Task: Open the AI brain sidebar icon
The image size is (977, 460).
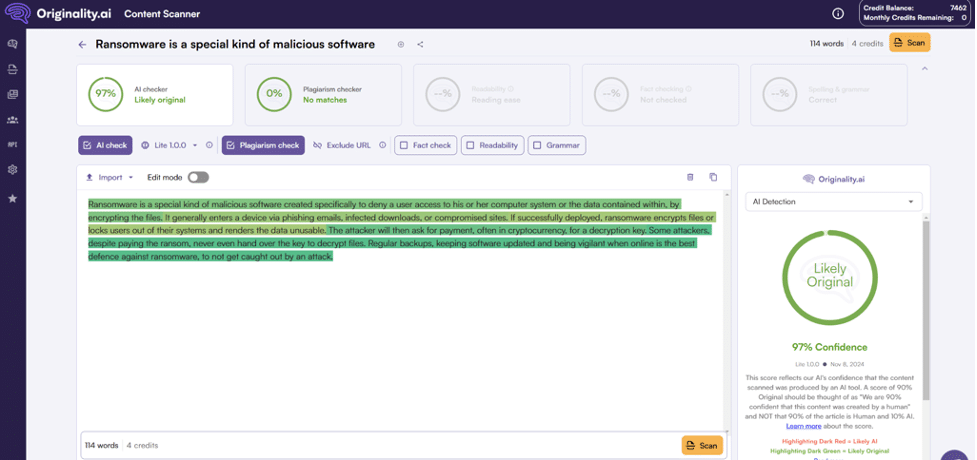Action: pyautogui.click(x=12, y=44)
